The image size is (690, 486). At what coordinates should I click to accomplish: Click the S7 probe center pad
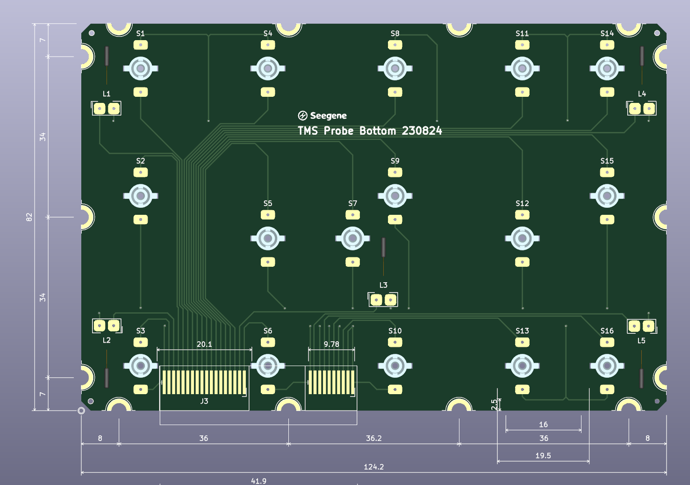pos(353,238)
